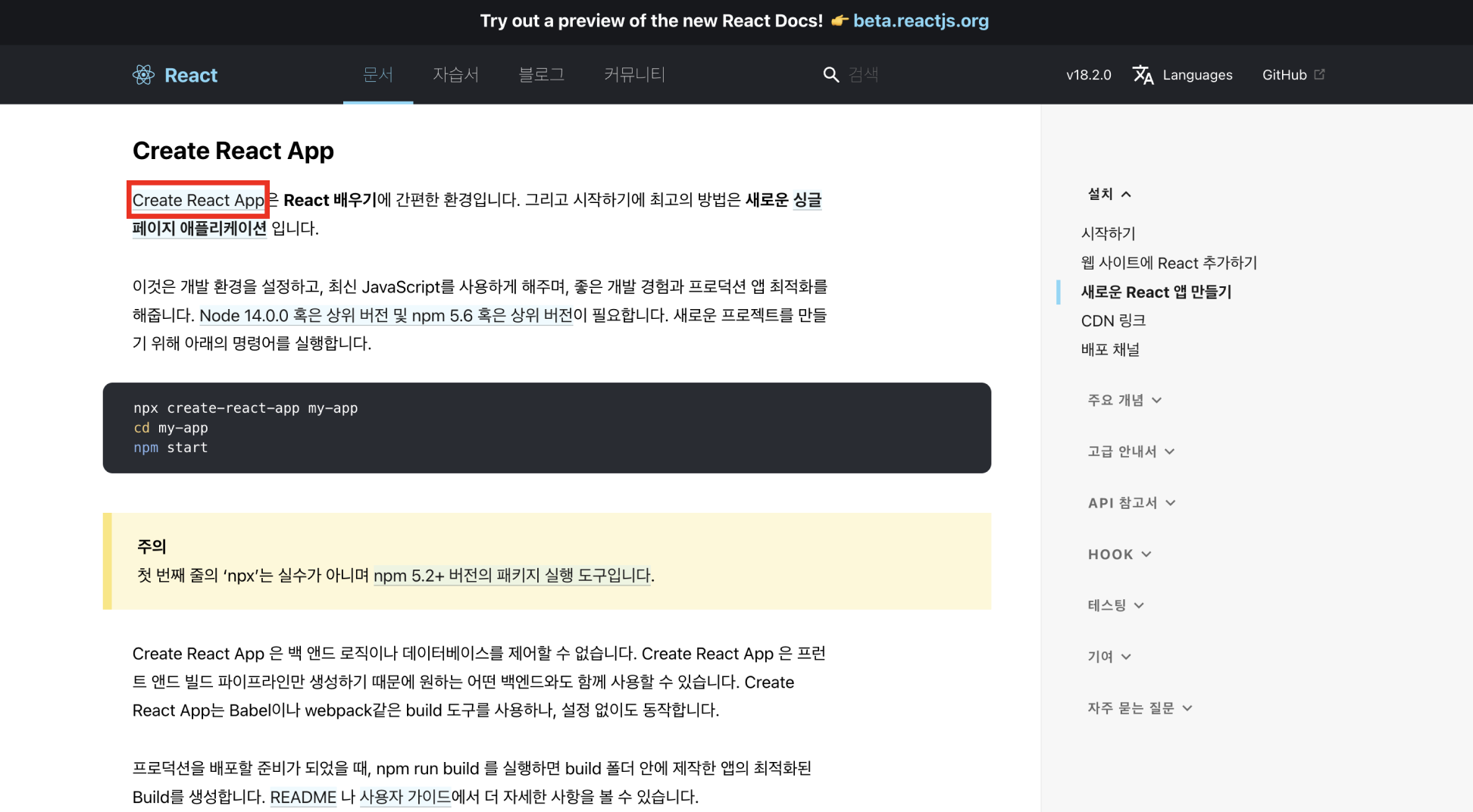This screenshot has height=812, width=1473.
Task: Open the 사용자 가이드 link
Action: (x=405, y=797)
